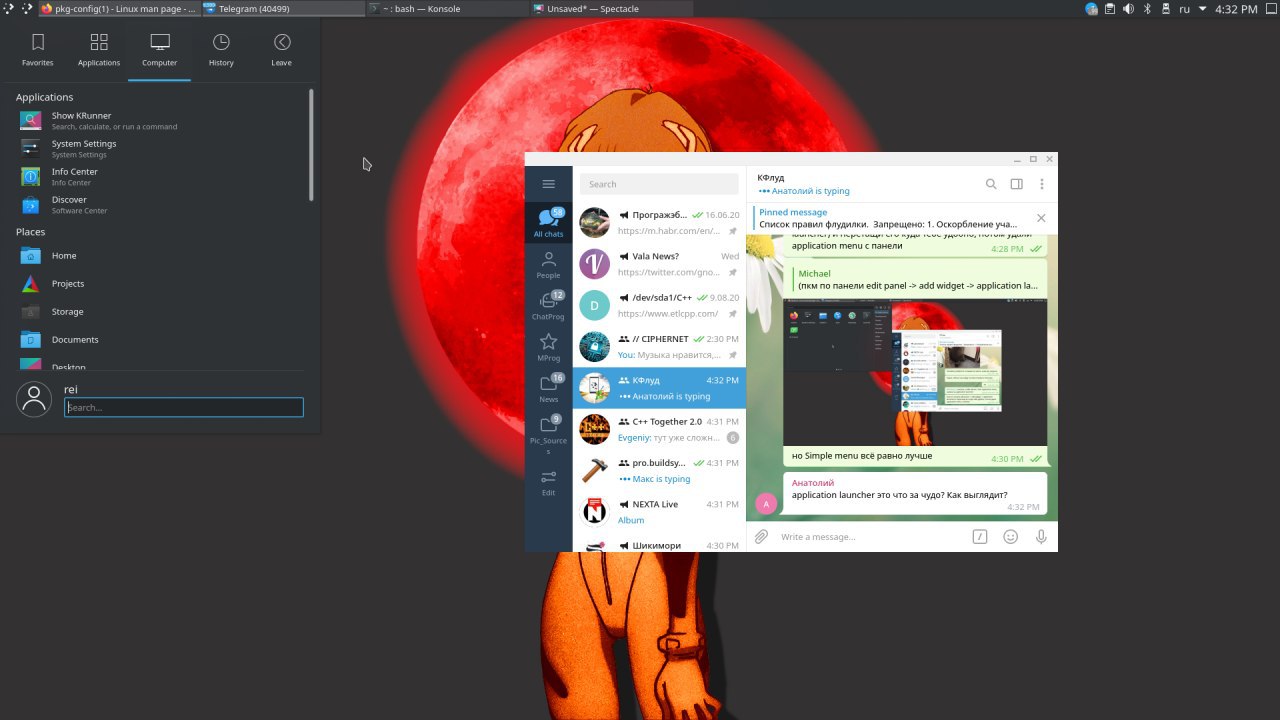Toggle Telegram right info panel
This screenshot has width=1280, height=720.
coord(1016,184)
